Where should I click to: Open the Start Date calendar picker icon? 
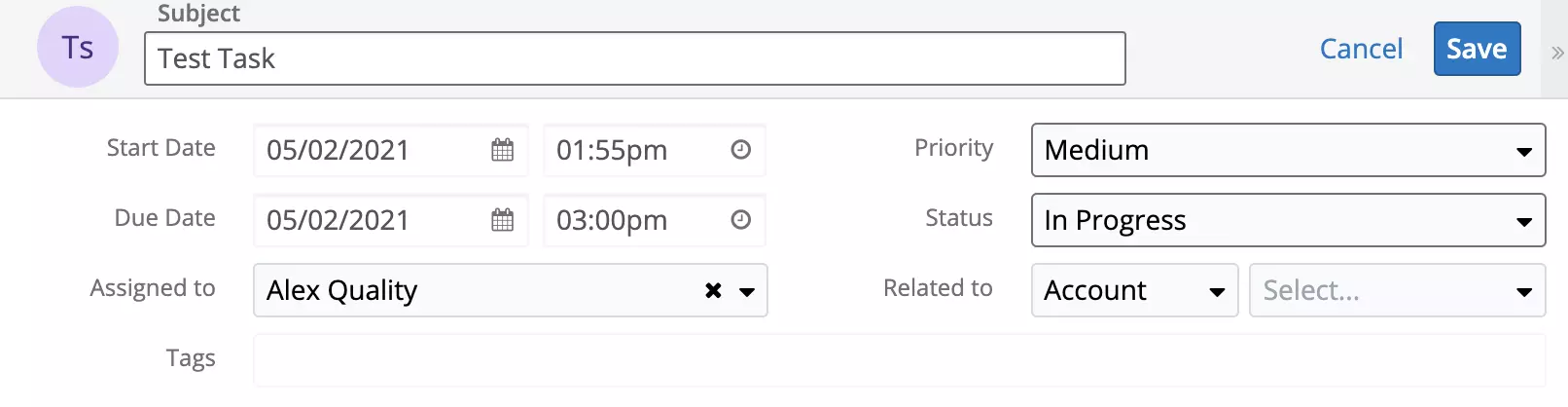click(x=502, y=150)
